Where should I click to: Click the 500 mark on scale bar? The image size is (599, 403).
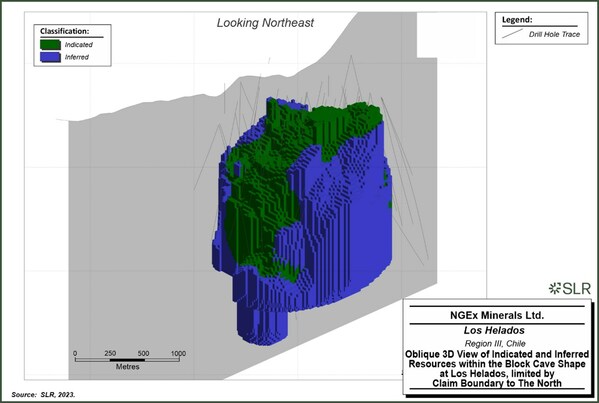(143, 353)
